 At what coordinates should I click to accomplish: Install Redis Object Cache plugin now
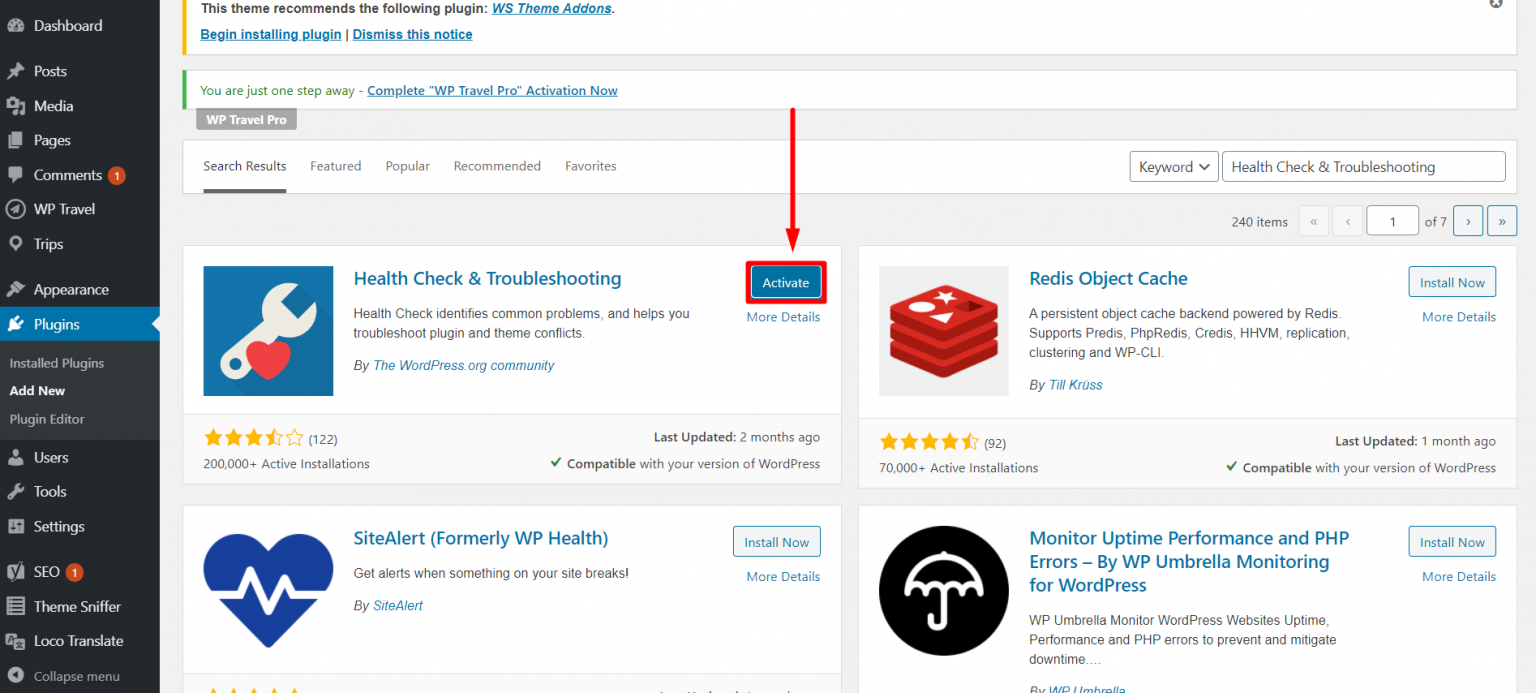tap(1452, 283)
